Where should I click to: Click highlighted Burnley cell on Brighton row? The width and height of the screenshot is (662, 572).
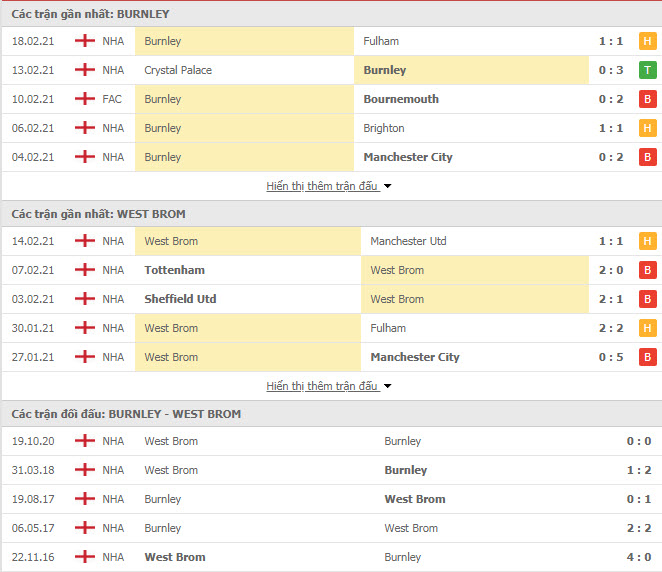(x=244, y=128)
